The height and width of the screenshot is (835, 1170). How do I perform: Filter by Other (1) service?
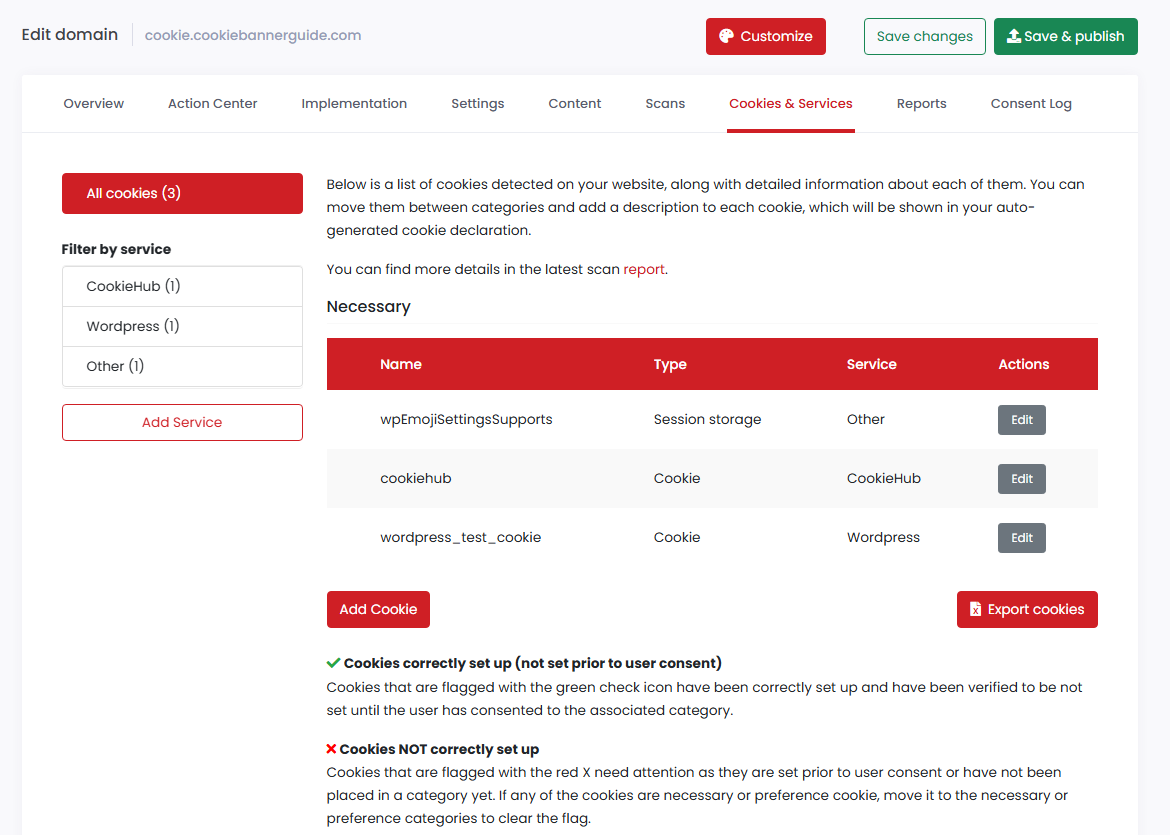coord(182,366)
